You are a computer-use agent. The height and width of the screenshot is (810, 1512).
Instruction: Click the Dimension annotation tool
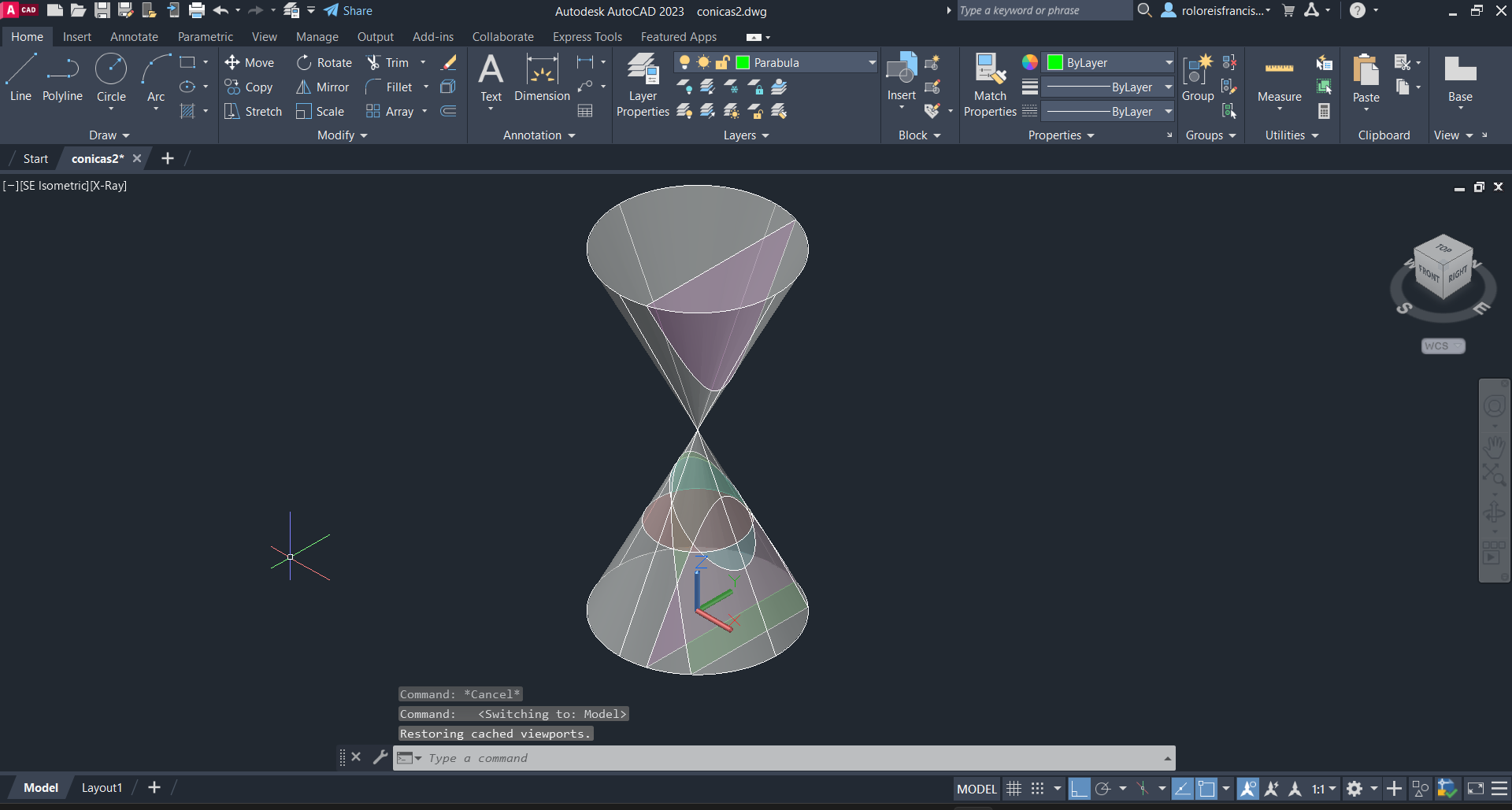click(x=542, y=79)
